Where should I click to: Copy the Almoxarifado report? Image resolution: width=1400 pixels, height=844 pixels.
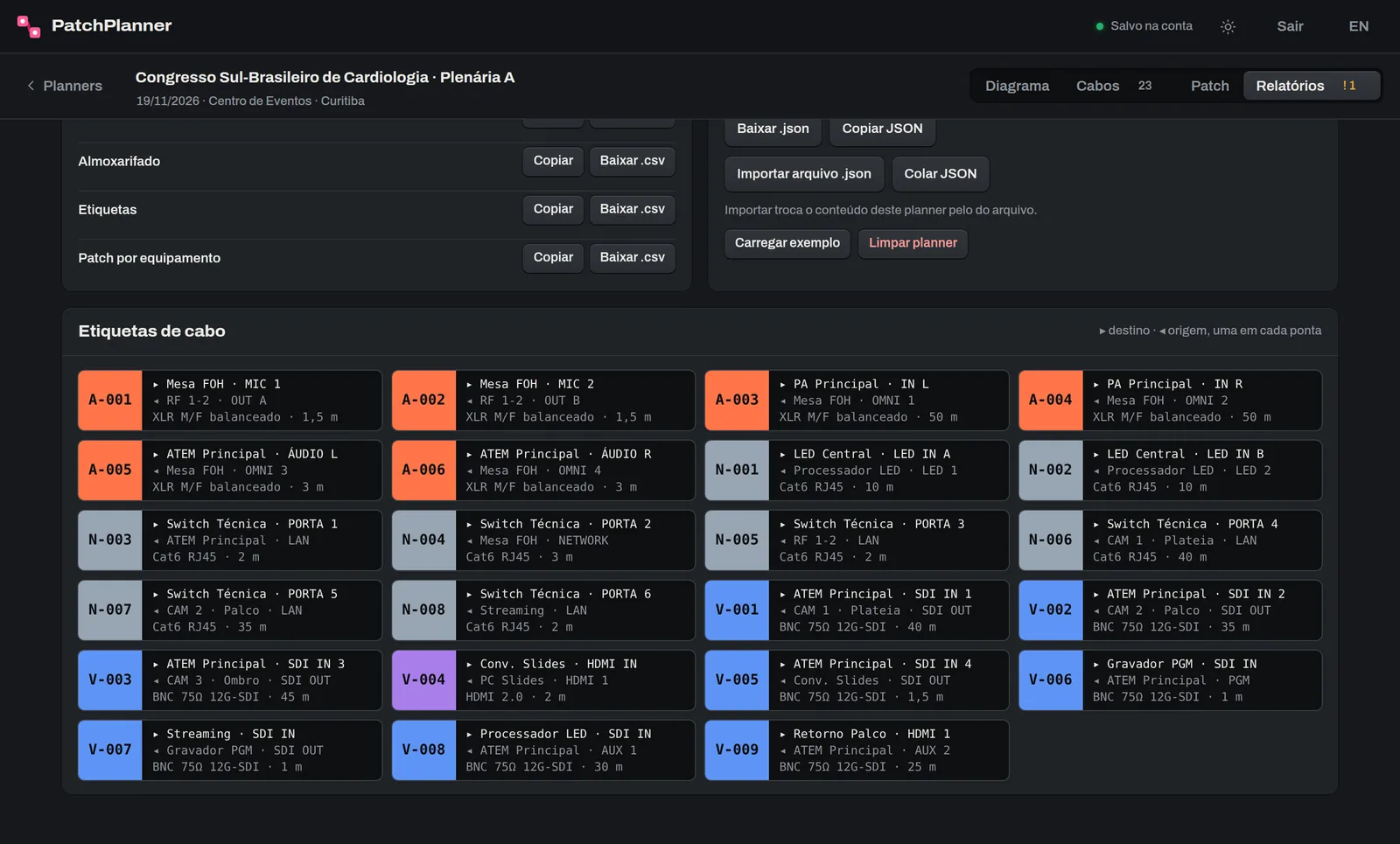coord(553,161)
